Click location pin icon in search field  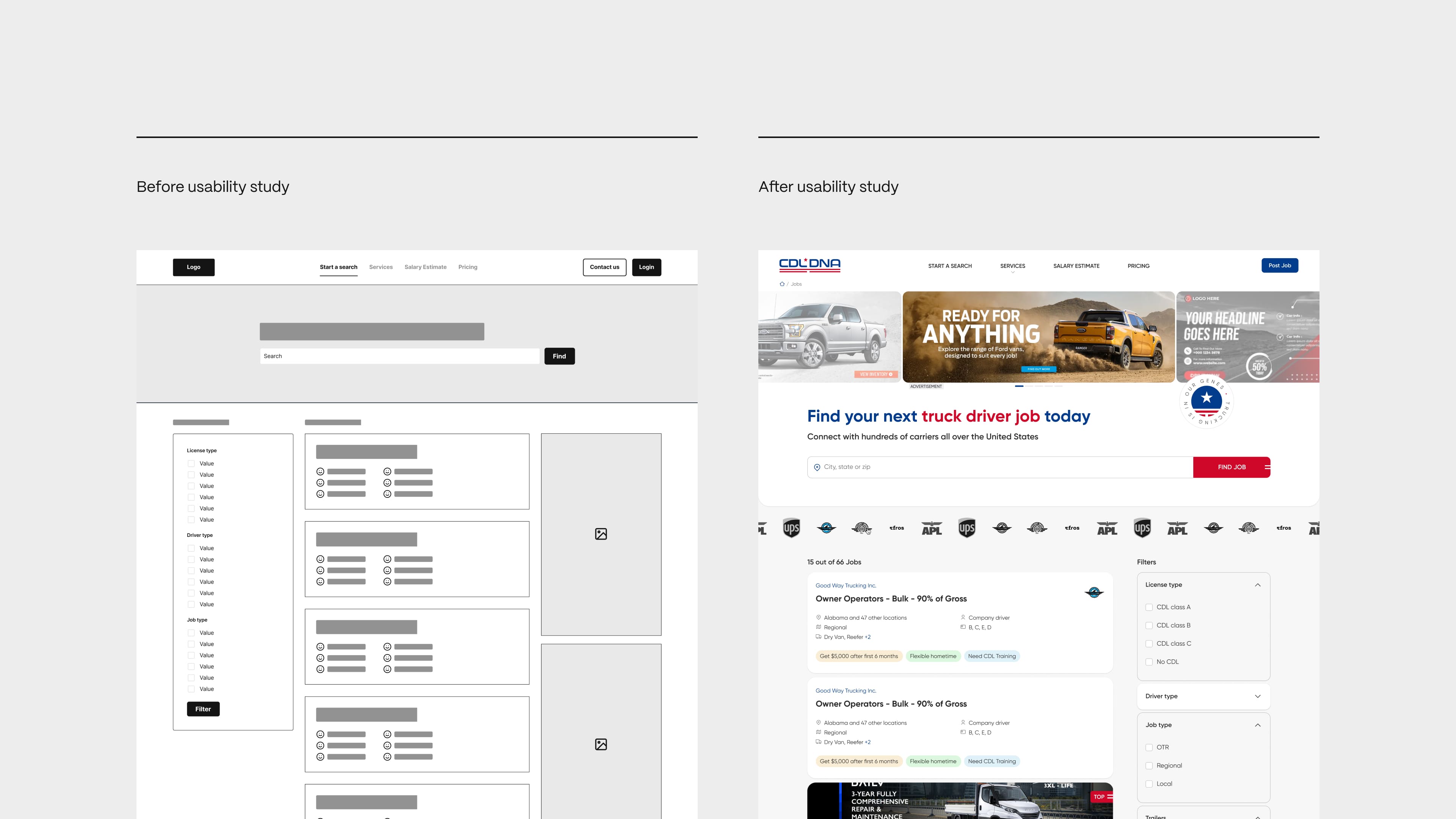[x=817, y=468]
